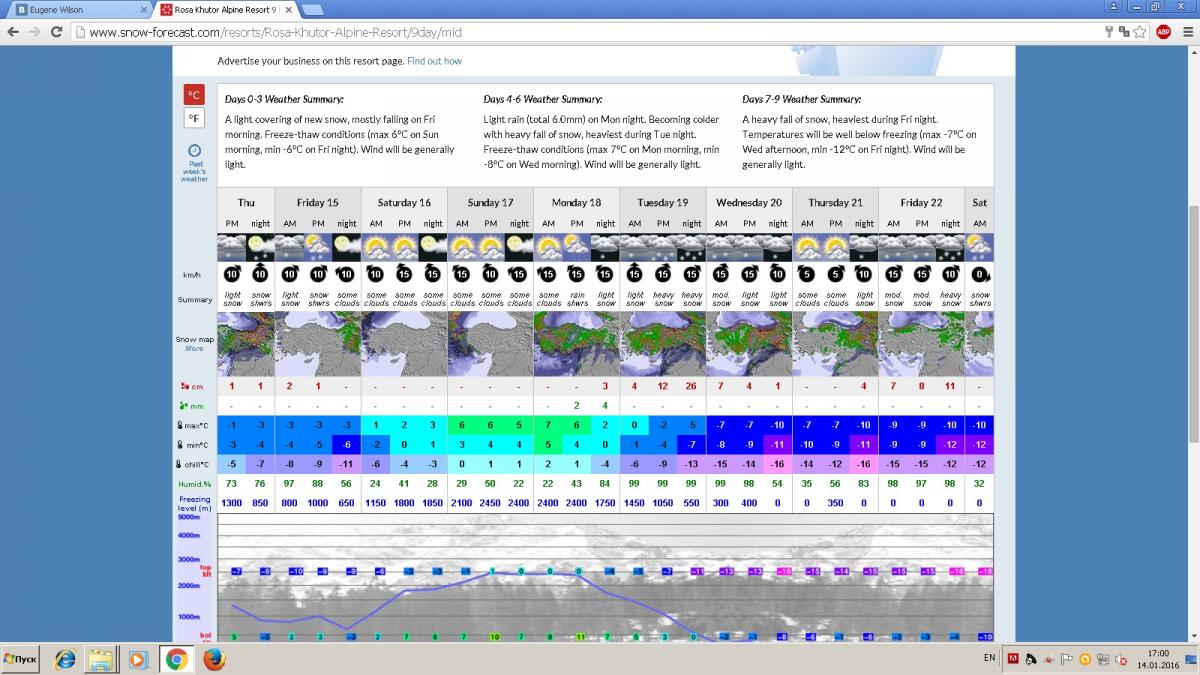
Task: Click the 'Monday 18' day header
Action: 577,202
